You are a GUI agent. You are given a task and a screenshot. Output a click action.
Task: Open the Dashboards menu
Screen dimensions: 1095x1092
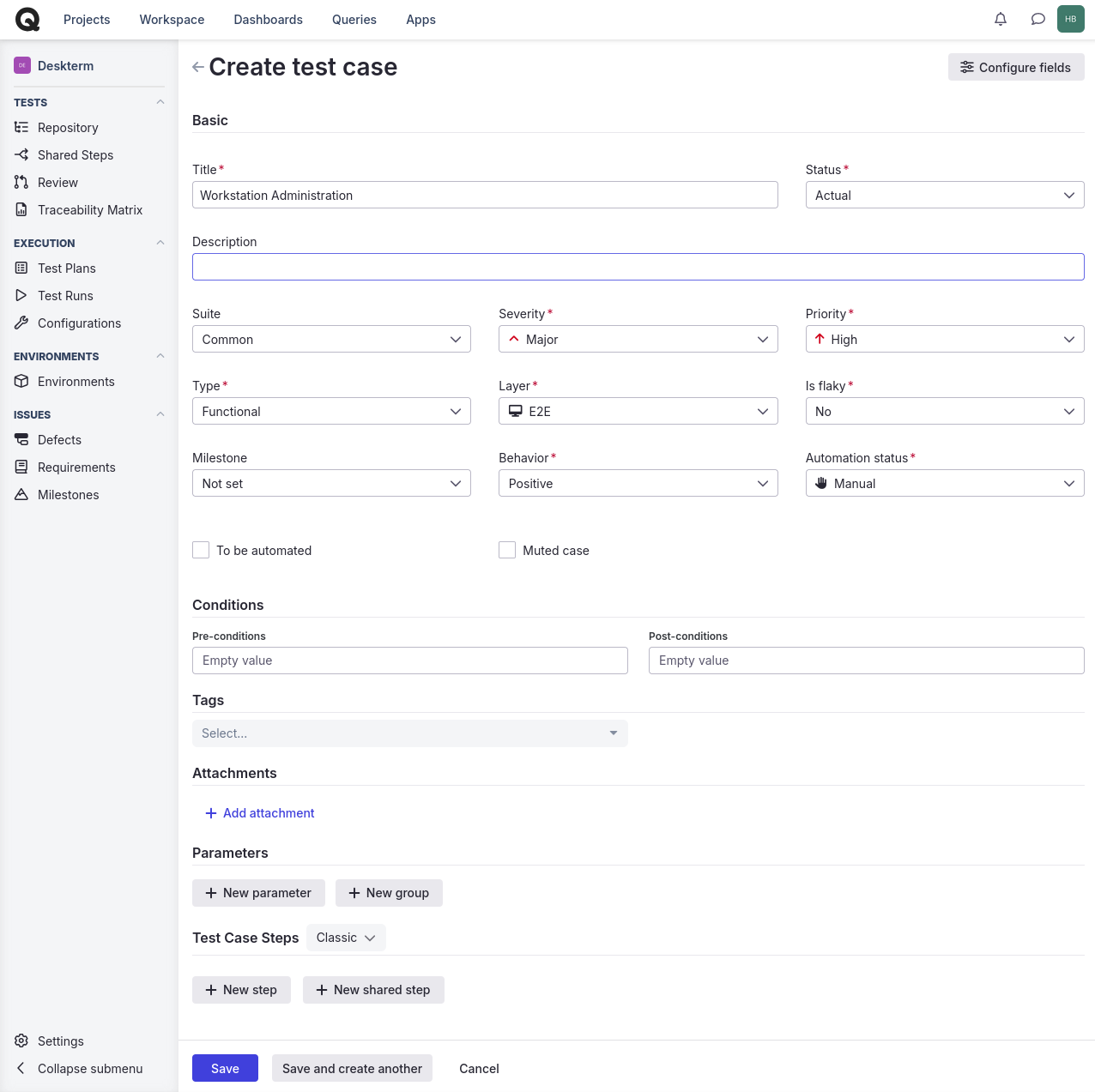(268, 20)
